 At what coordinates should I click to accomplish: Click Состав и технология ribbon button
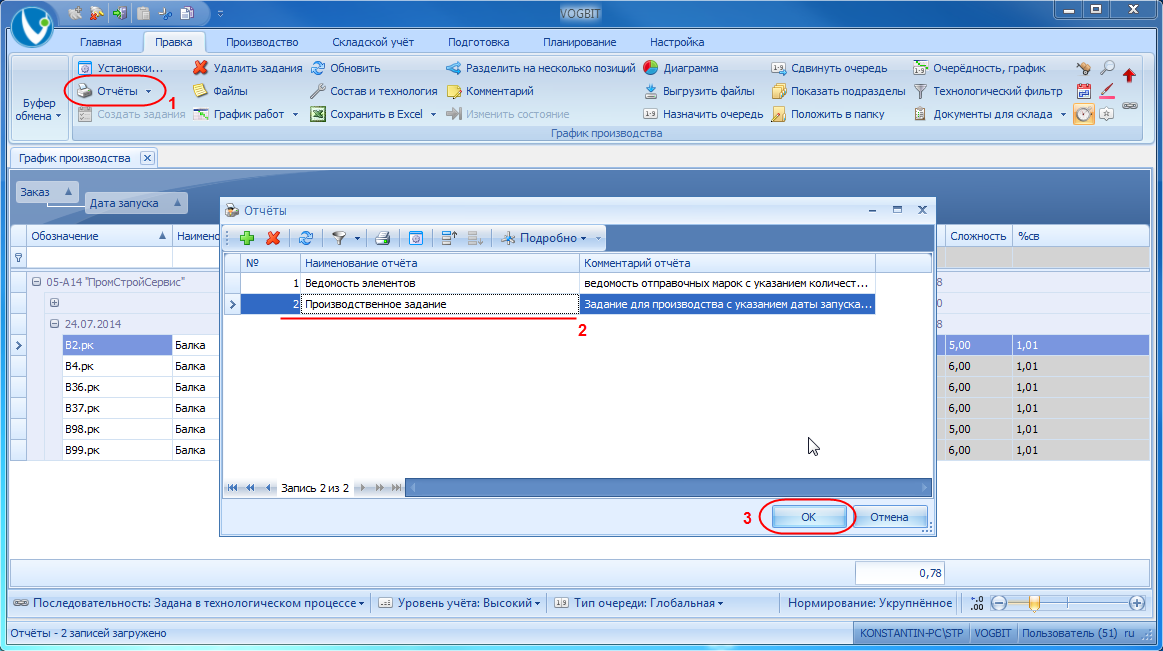374,91
